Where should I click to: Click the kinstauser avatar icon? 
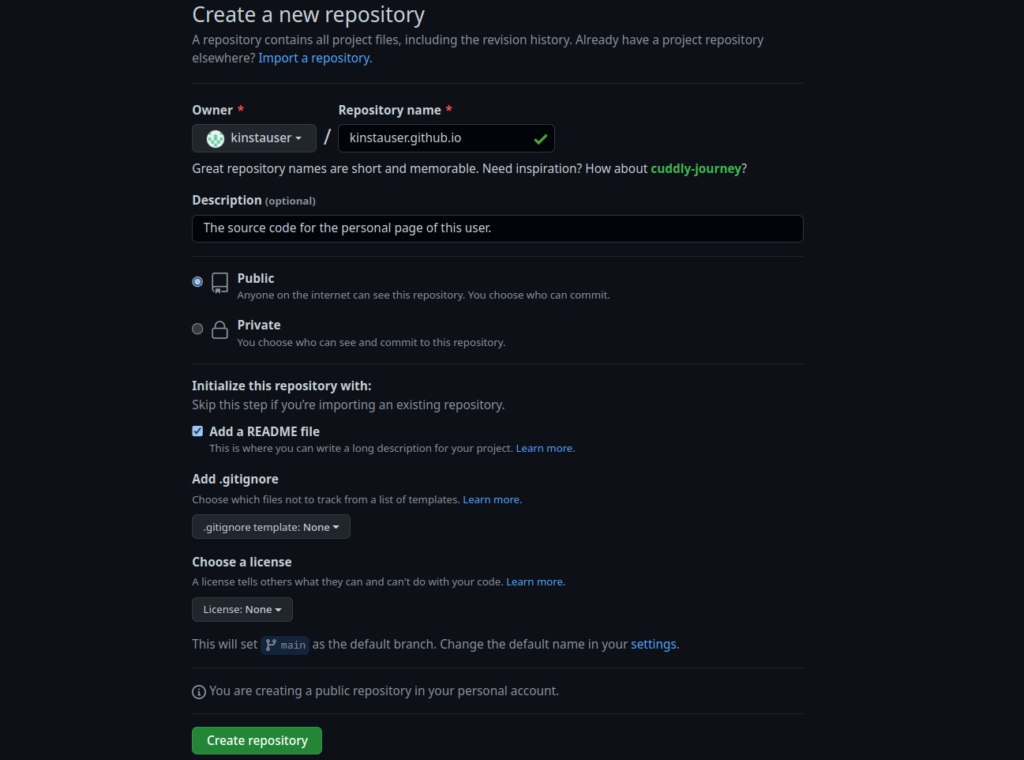[215, 138]
